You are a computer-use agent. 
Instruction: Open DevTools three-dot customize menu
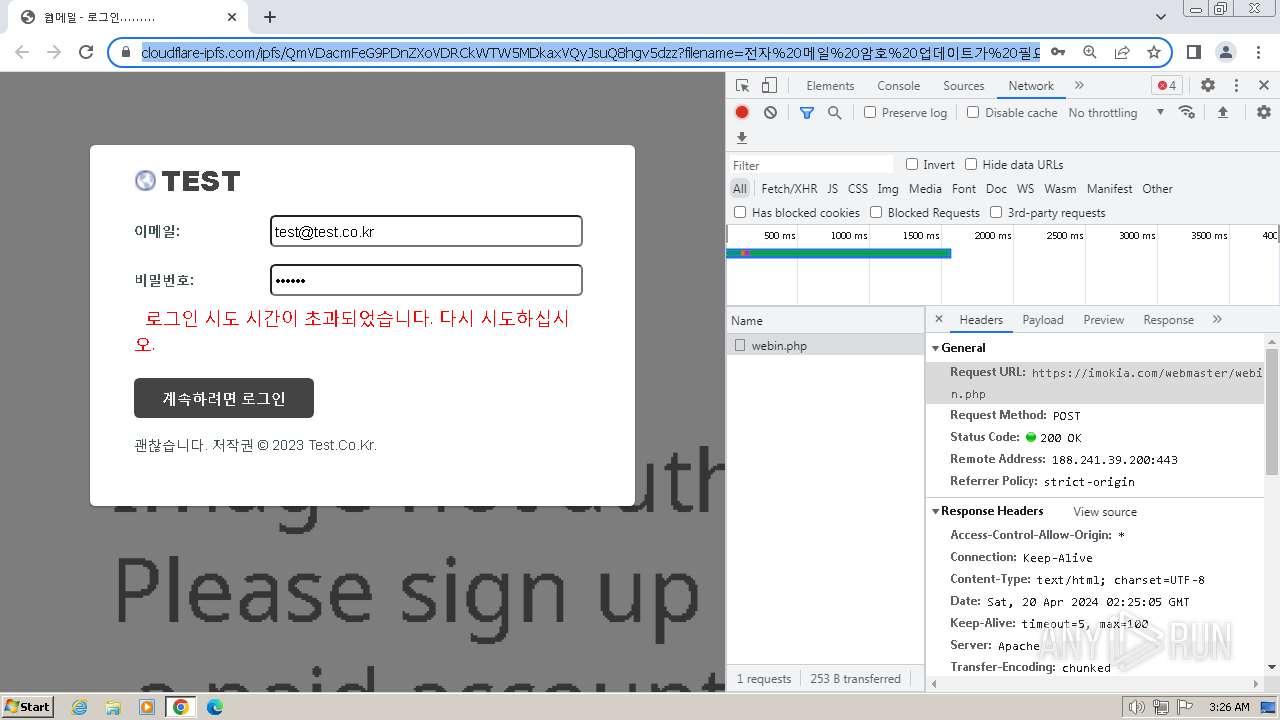pos(1236,86)
